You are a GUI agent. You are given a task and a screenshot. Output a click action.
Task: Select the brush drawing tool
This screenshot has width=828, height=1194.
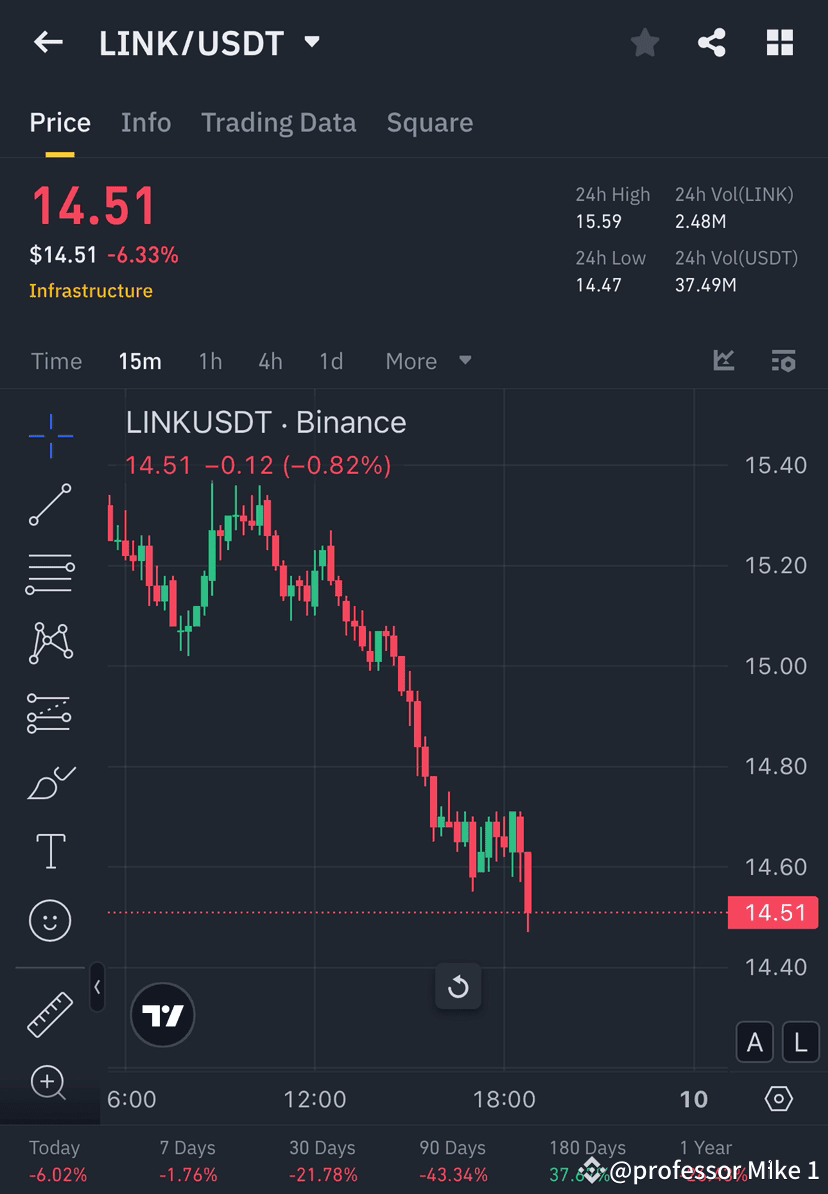50,782
